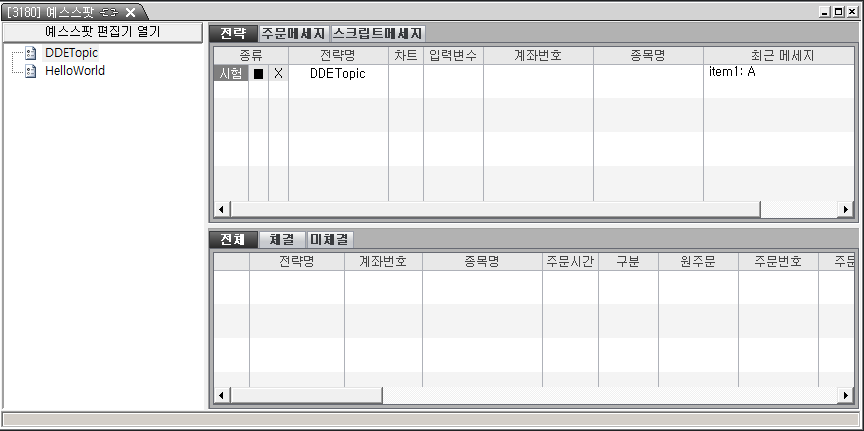Image resolution: width=864 pixels, height=431 pixels.
Task: Click the link icon on the 예스스팟 tab
Action: click(110, 11)
